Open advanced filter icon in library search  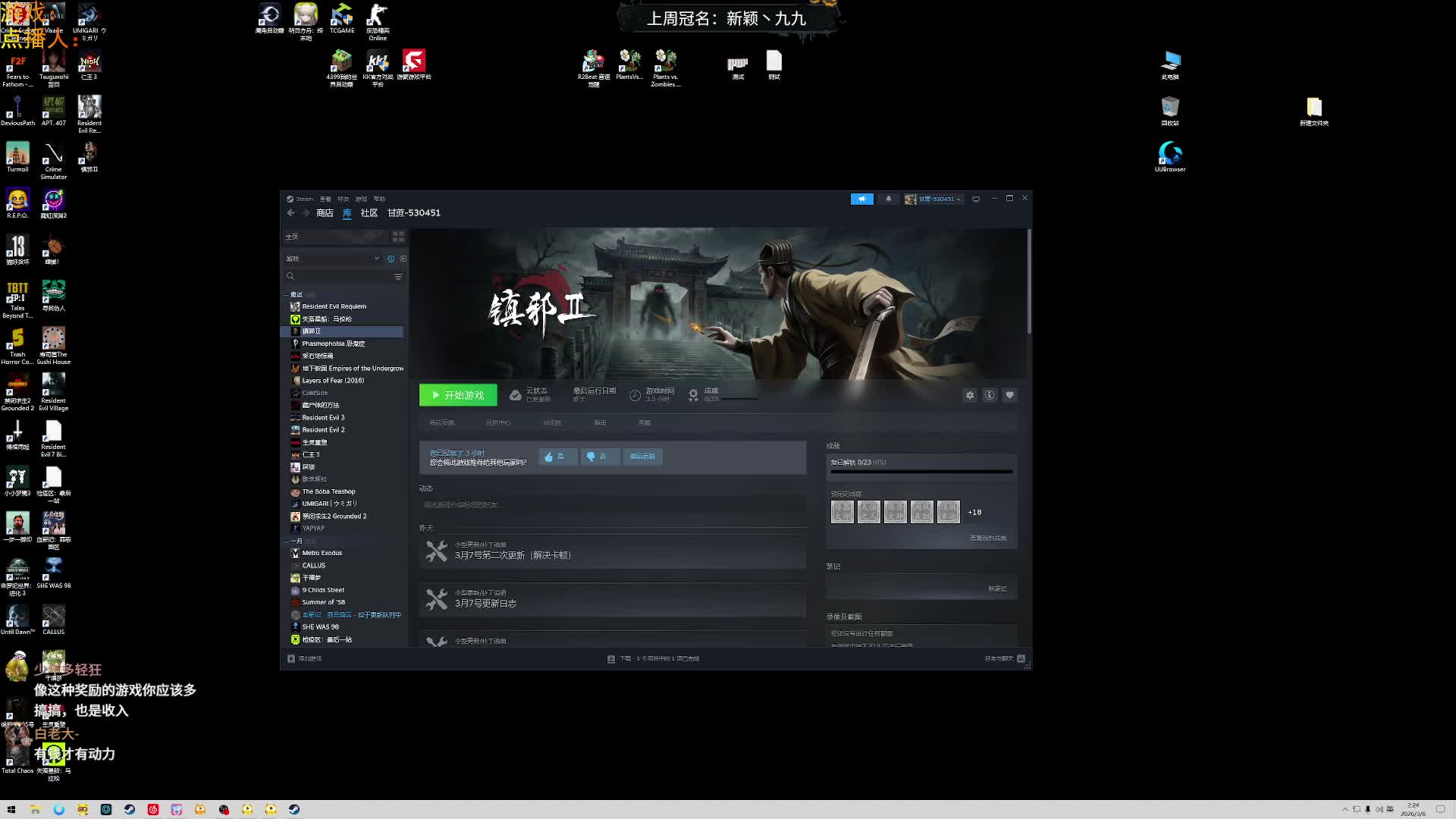point(398,277)
